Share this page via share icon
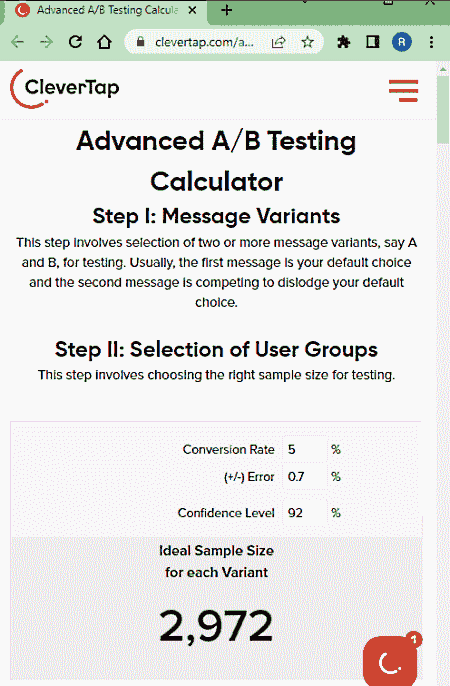 tap(279, 42)
